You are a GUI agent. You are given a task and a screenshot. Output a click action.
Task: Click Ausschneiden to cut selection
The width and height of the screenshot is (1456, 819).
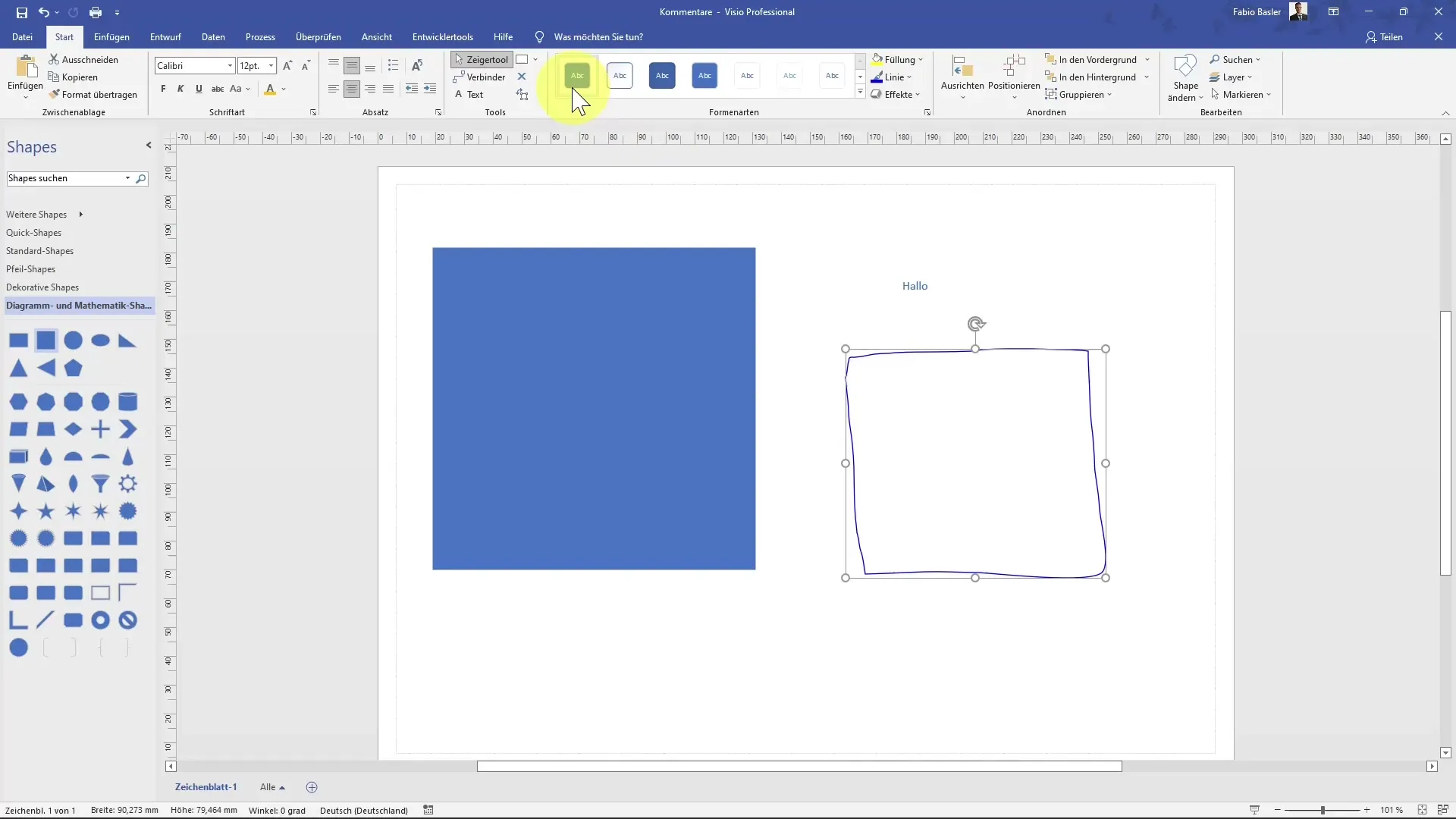click(x=83, y=59)
